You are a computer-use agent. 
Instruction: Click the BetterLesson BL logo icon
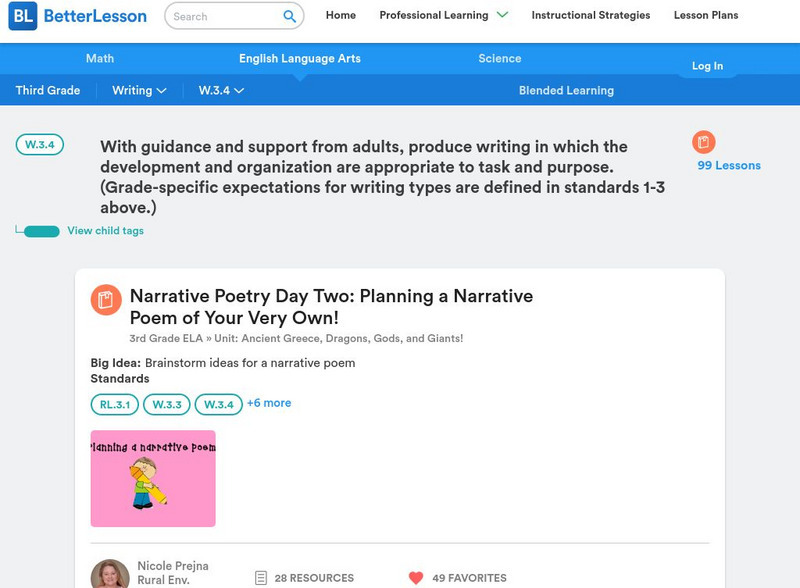[x=22, y=16]
